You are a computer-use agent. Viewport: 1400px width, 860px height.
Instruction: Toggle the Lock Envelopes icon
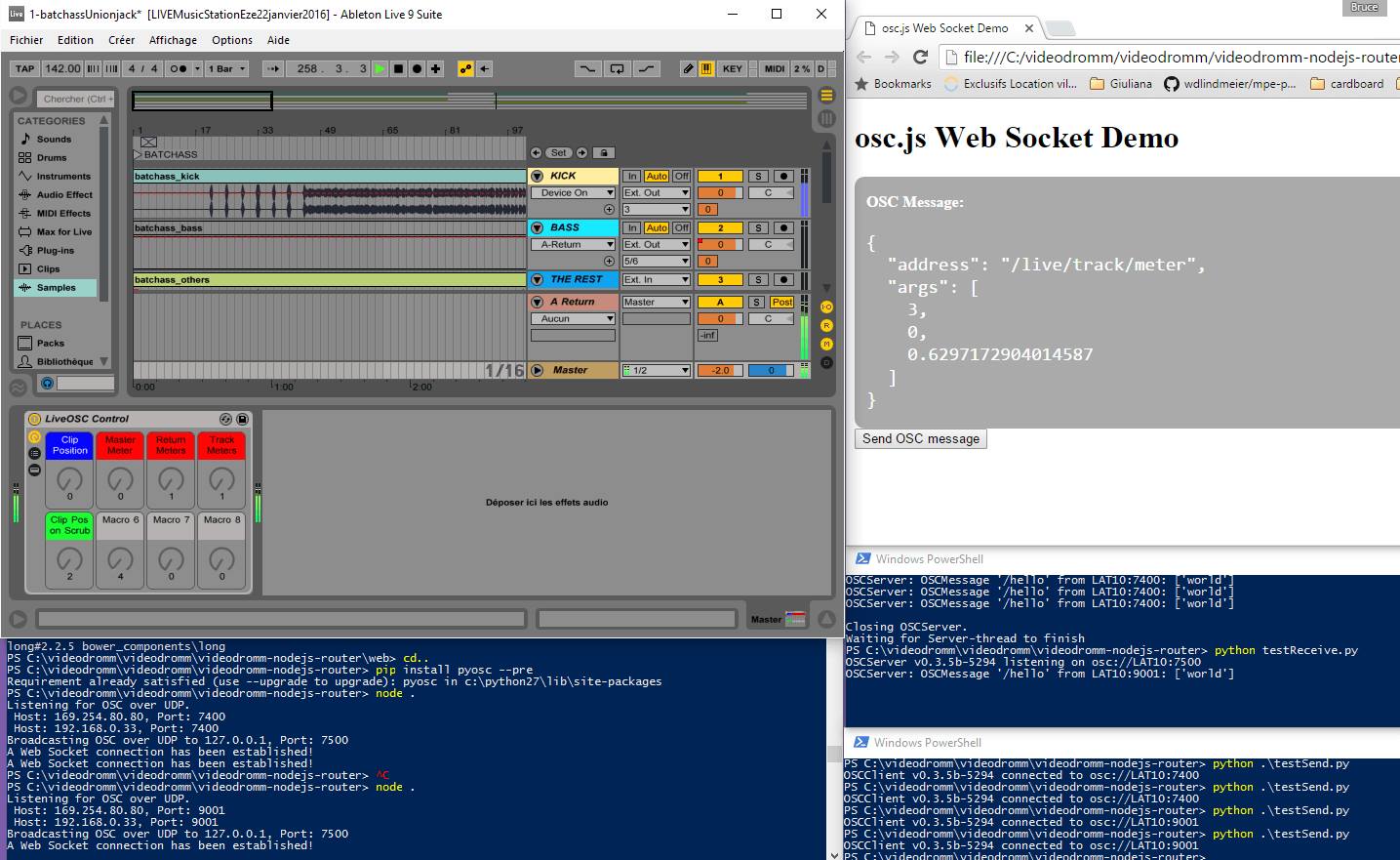click(604, 152)
